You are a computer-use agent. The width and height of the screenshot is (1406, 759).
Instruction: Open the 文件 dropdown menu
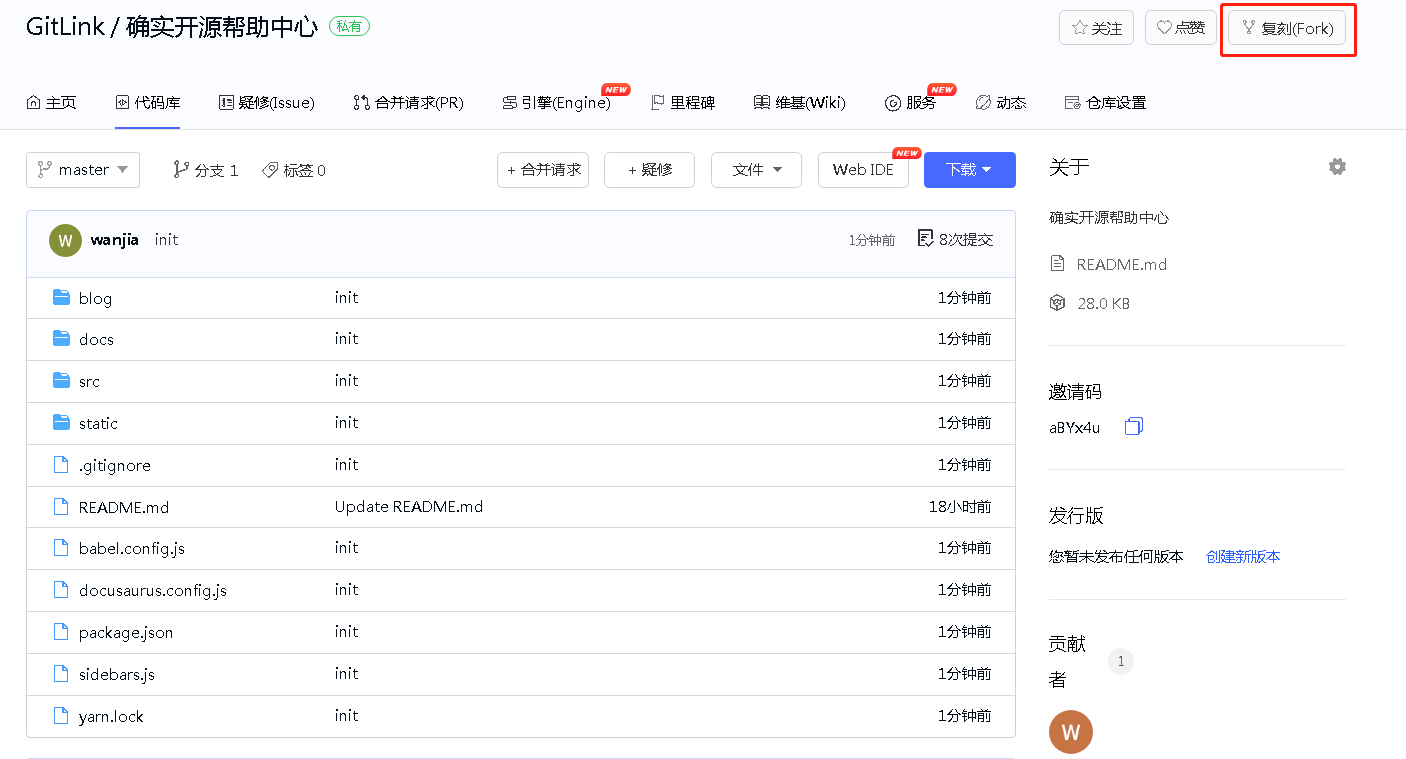(x=756, y=170)
